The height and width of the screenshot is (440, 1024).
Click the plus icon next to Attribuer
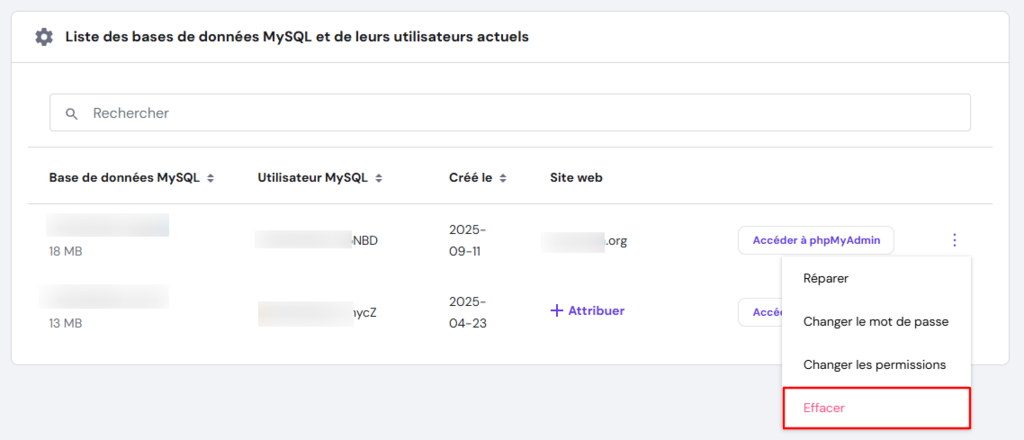[x=557, y=310]
